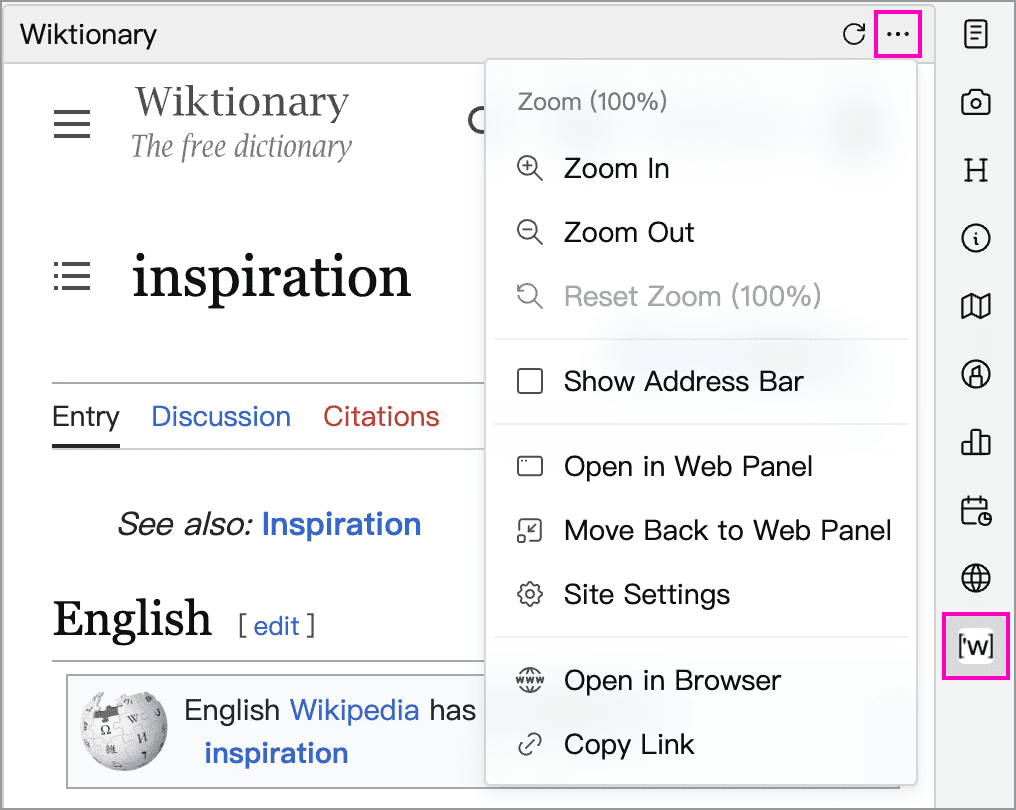Toggle the table of contents list icon
Viewport: 1016px width, 810px height.
coord(72,276)
